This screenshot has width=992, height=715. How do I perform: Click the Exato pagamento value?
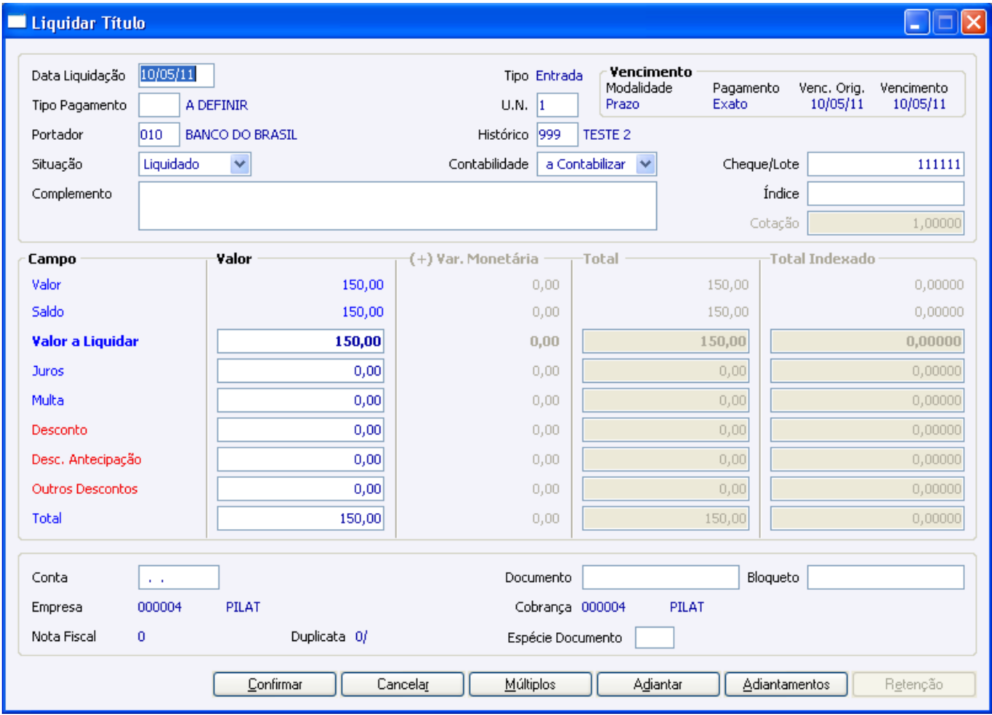click(730, 104)
